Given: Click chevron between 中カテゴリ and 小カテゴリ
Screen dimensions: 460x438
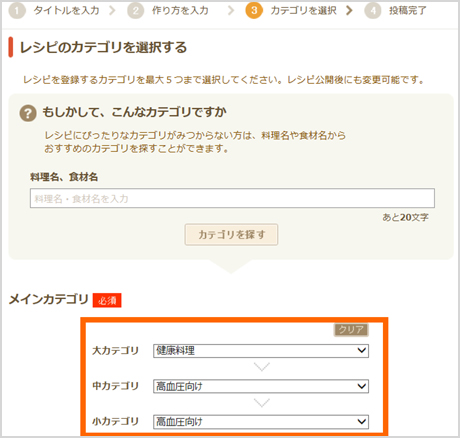Looking at the screenshot, I should [261, 403].
